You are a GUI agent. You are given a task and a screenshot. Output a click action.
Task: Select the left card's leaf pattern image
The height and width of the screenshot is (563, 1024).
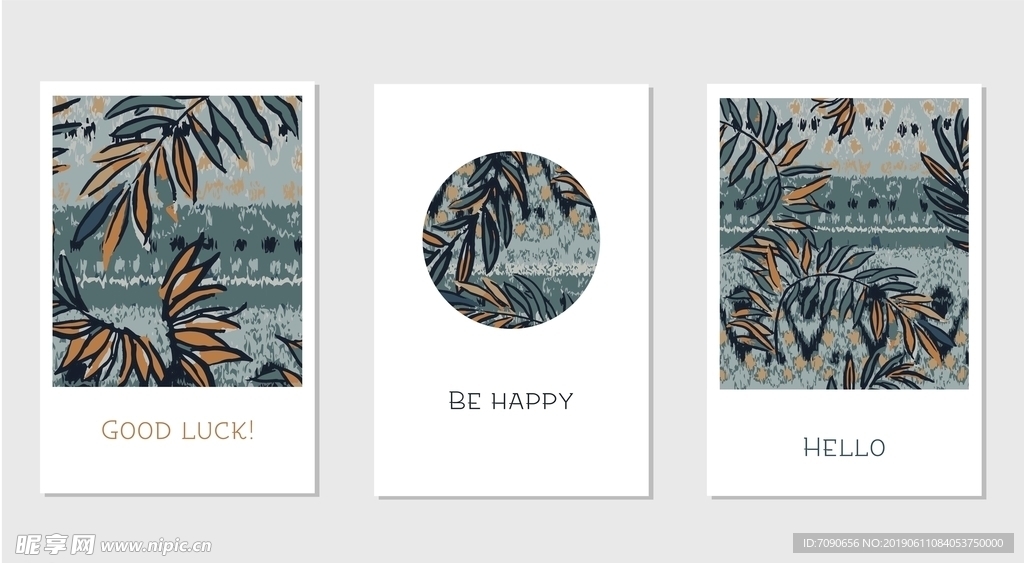point(177,241)
